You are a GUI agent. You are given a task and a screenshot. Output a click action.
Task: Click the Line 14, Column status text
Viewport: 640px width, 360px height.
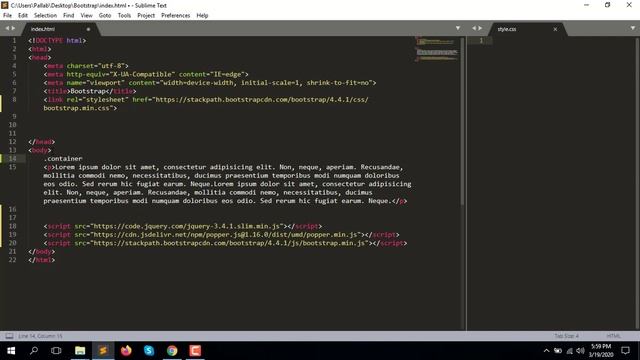tap(40, 336)
